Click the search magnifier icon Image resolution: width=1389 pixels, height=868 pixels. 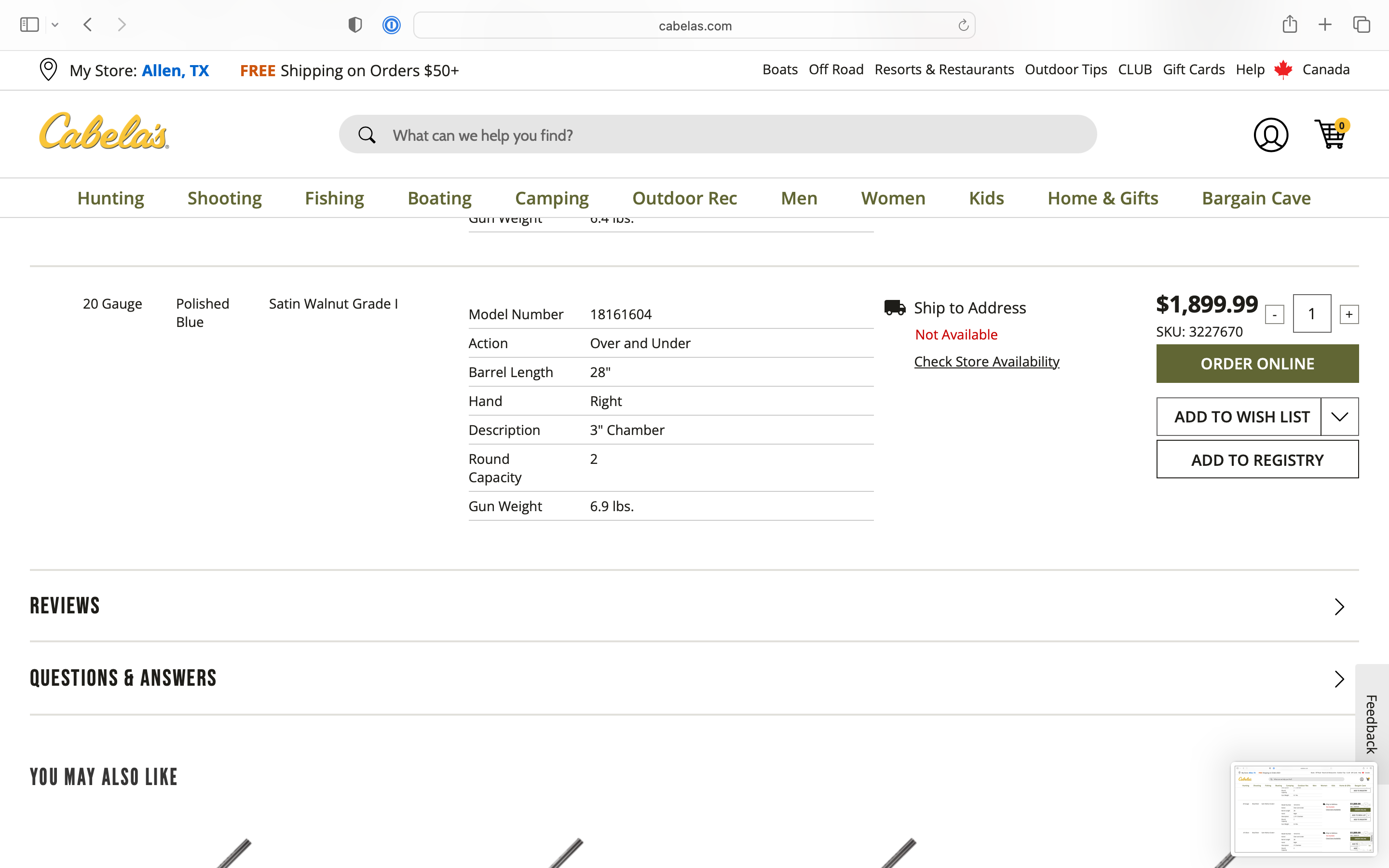(367, 135)
